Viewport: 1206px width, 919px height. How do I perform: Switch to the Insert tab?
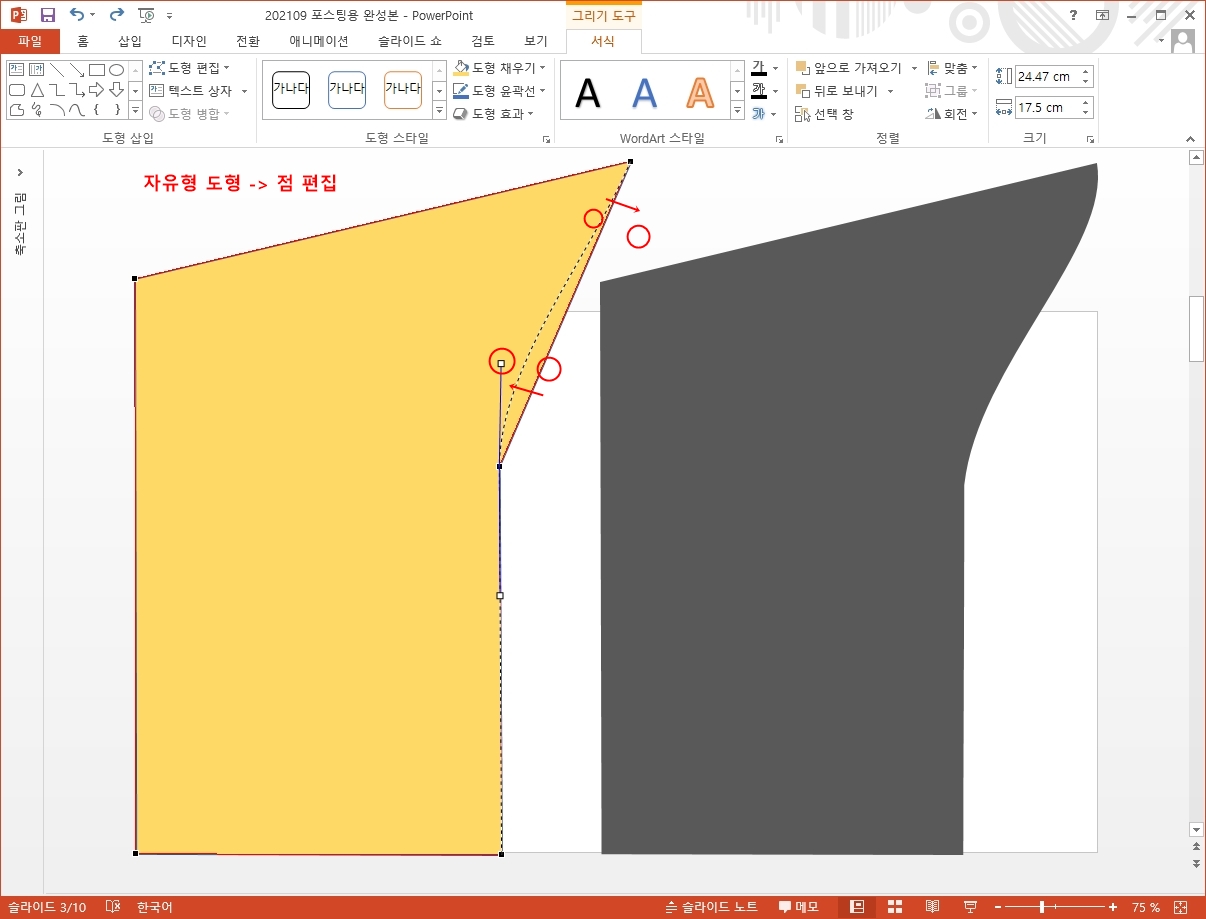(130, 41)
